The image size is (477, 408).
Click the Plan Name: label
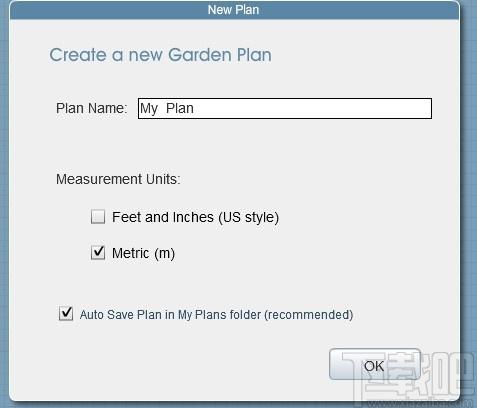click(x=92, y=108)
